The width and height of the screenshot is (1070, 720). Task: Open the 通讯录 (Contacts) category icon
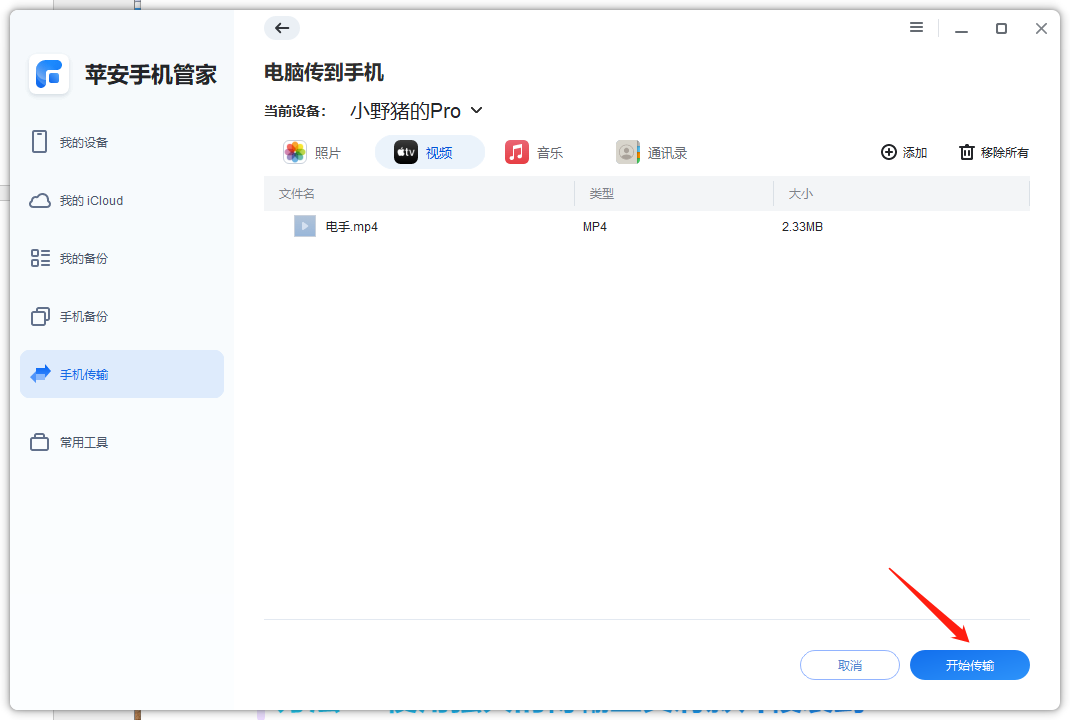coord(628,152)
